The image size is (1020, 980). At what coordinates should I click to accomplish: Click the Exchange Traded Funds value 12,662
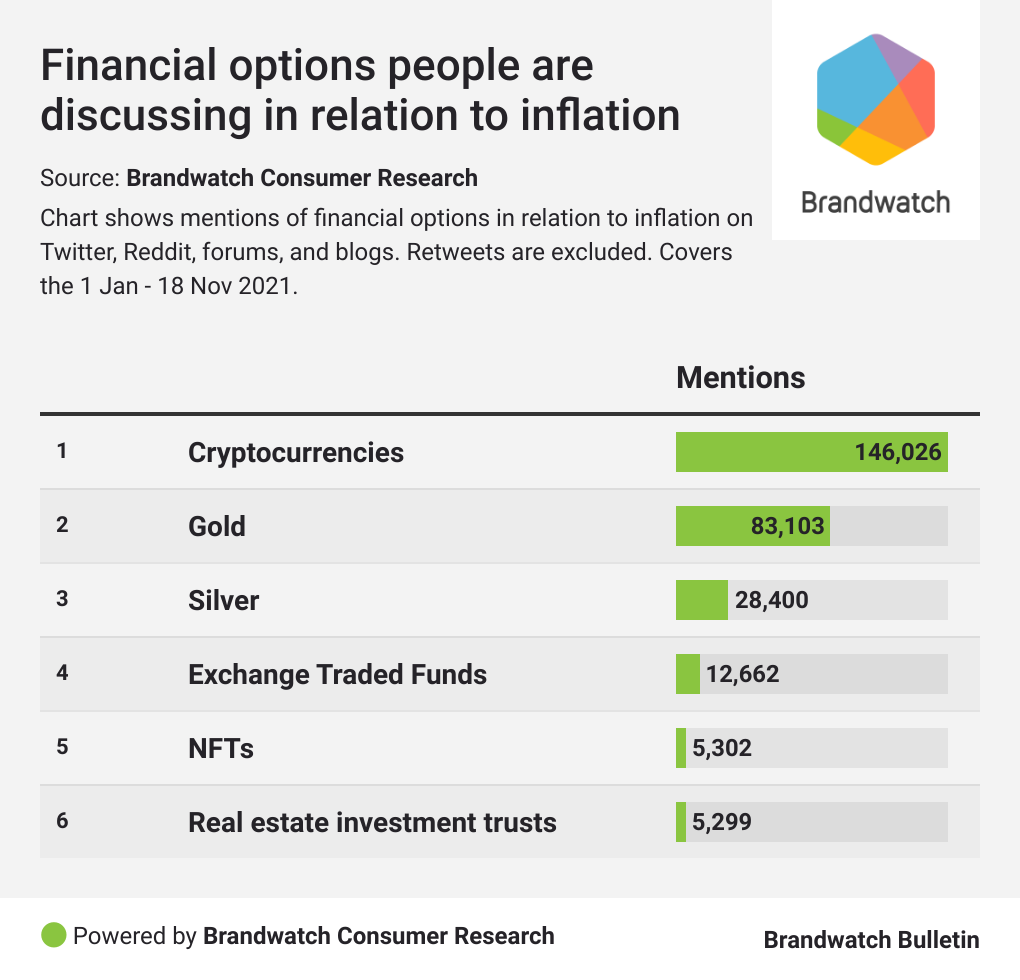coord(742,674)
